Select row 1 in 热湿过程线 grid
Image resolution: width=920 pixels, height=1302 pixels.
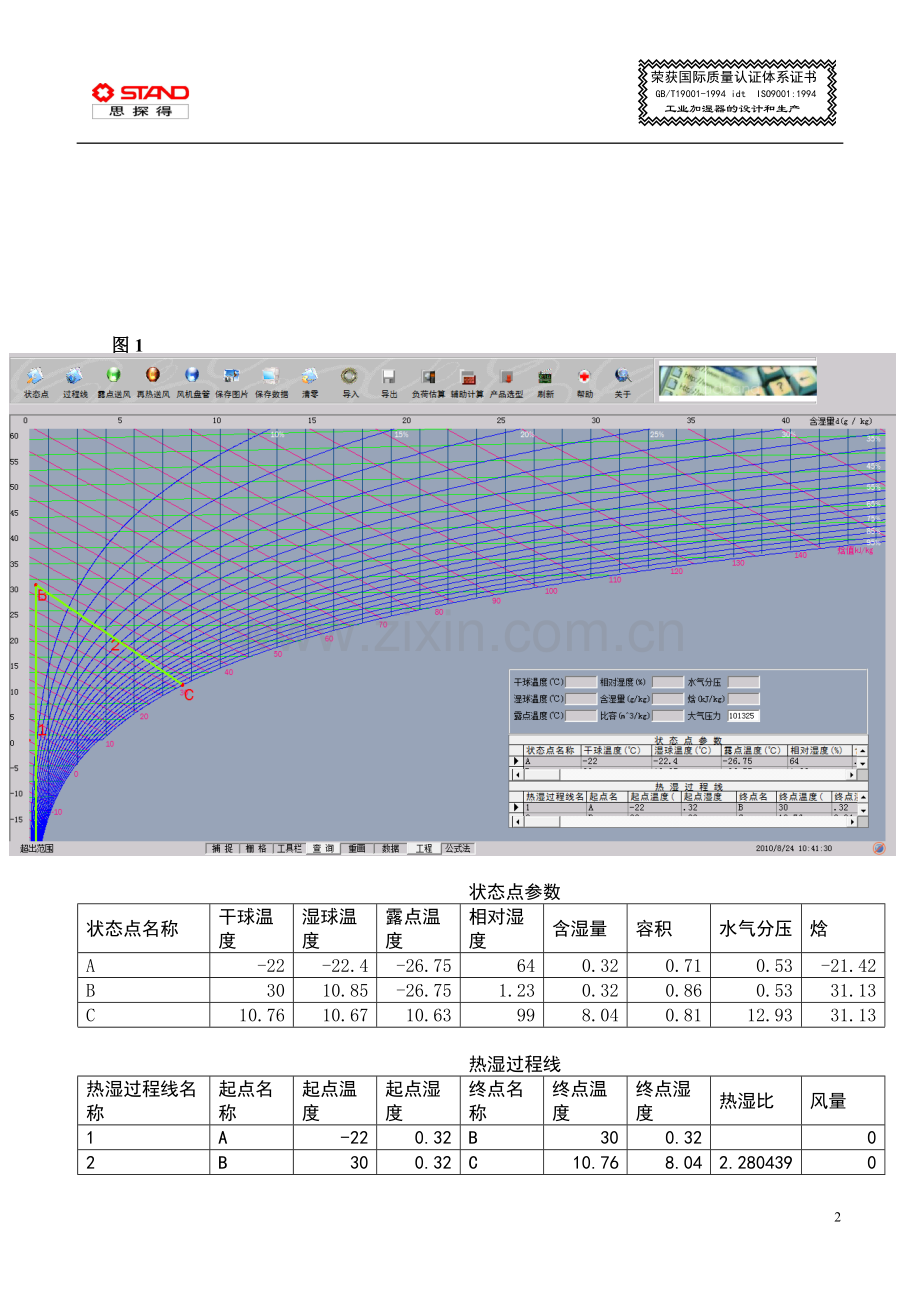click(683, 807)
